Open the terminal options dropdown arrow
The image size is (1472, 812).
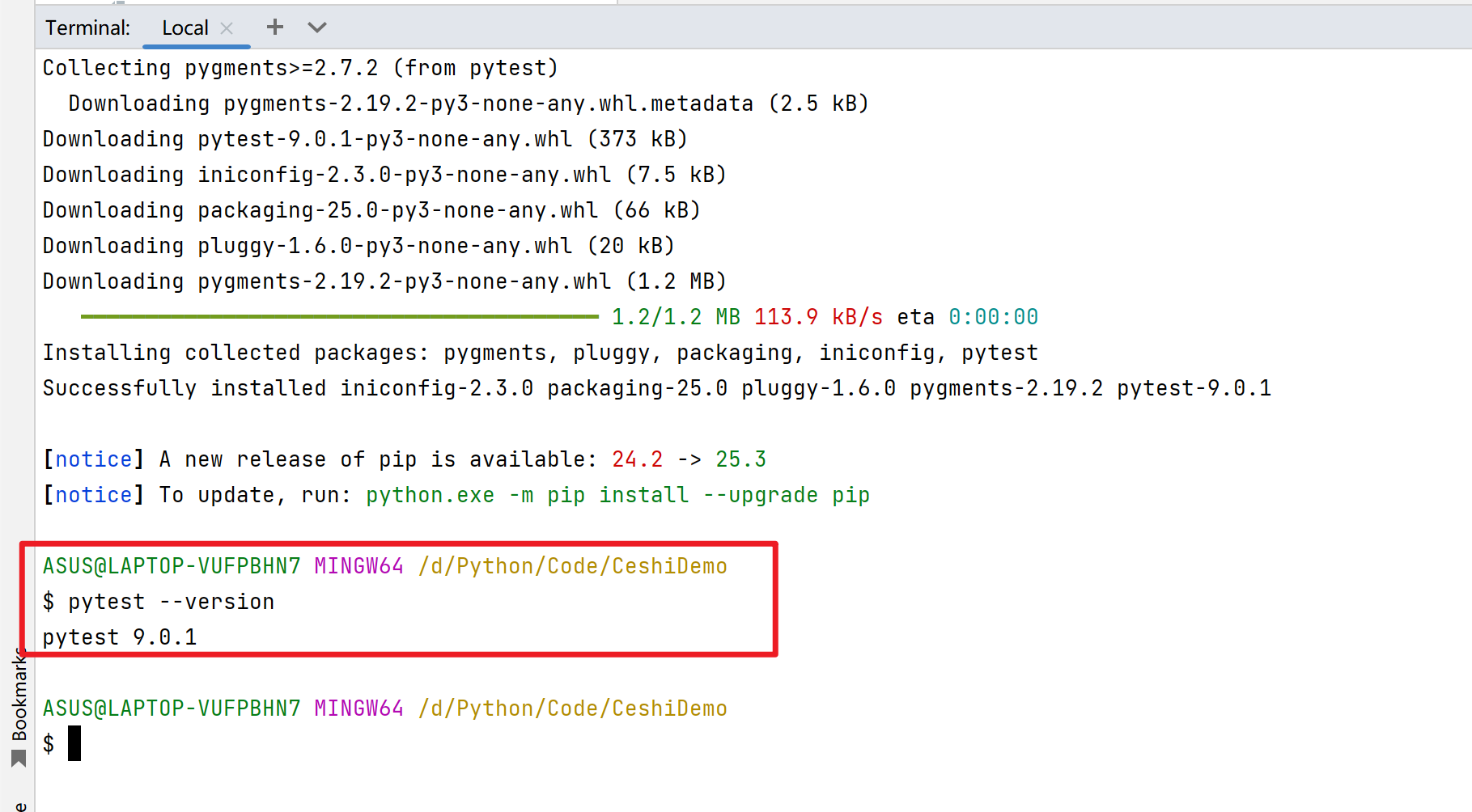pos(317,27)
